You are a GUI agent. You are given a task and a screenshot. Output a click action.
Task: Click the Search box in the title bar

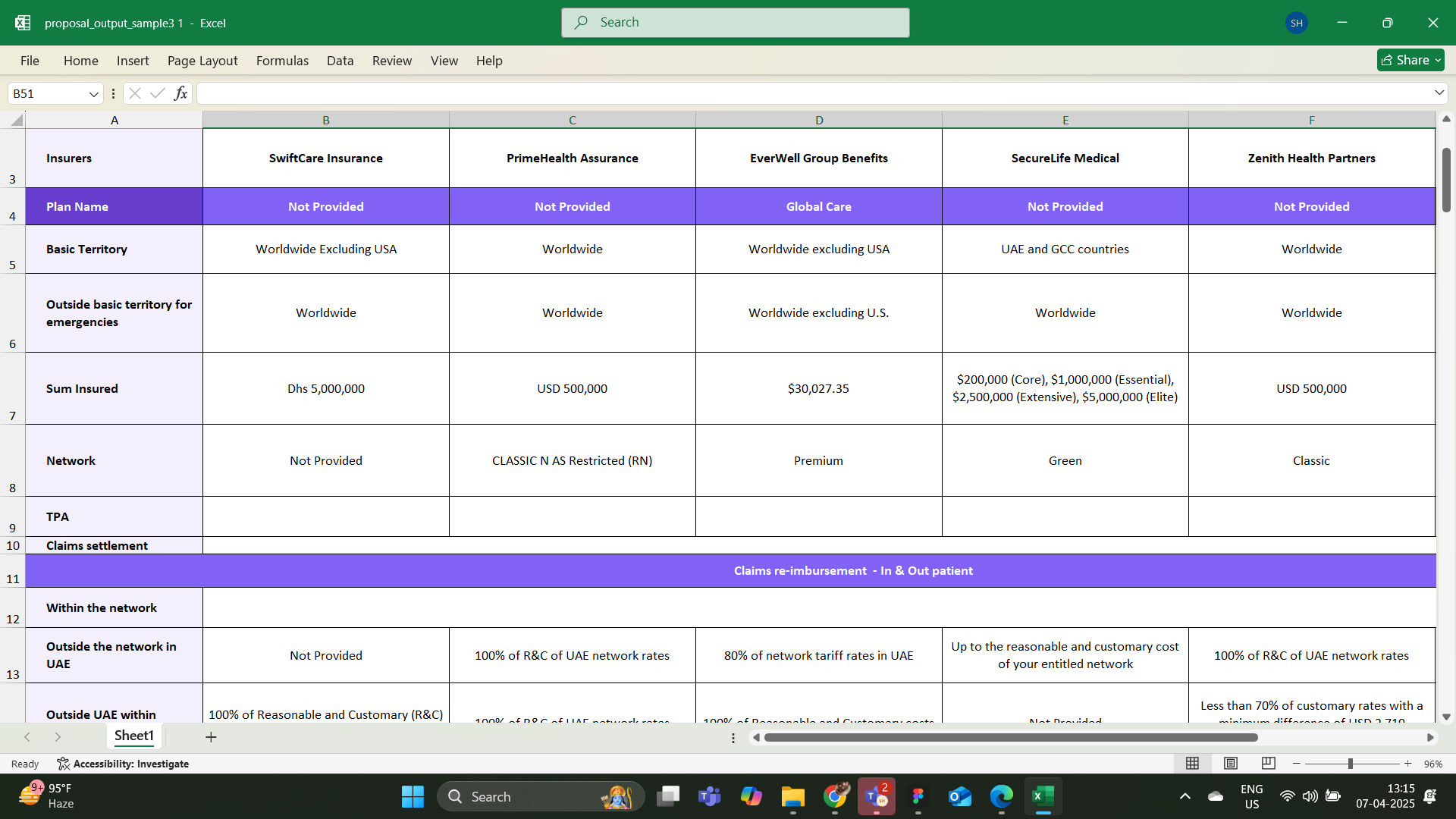735,23
